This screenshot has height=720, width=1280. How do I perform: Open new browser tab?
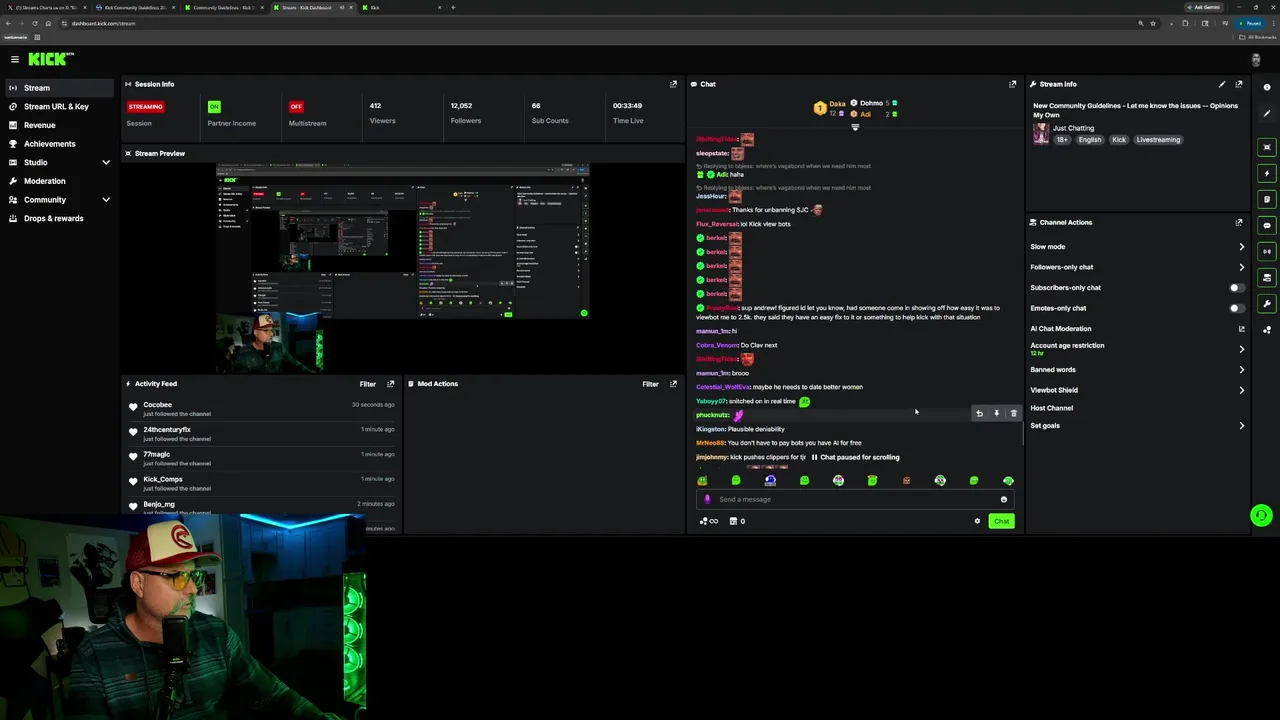(x=453, y=7)
